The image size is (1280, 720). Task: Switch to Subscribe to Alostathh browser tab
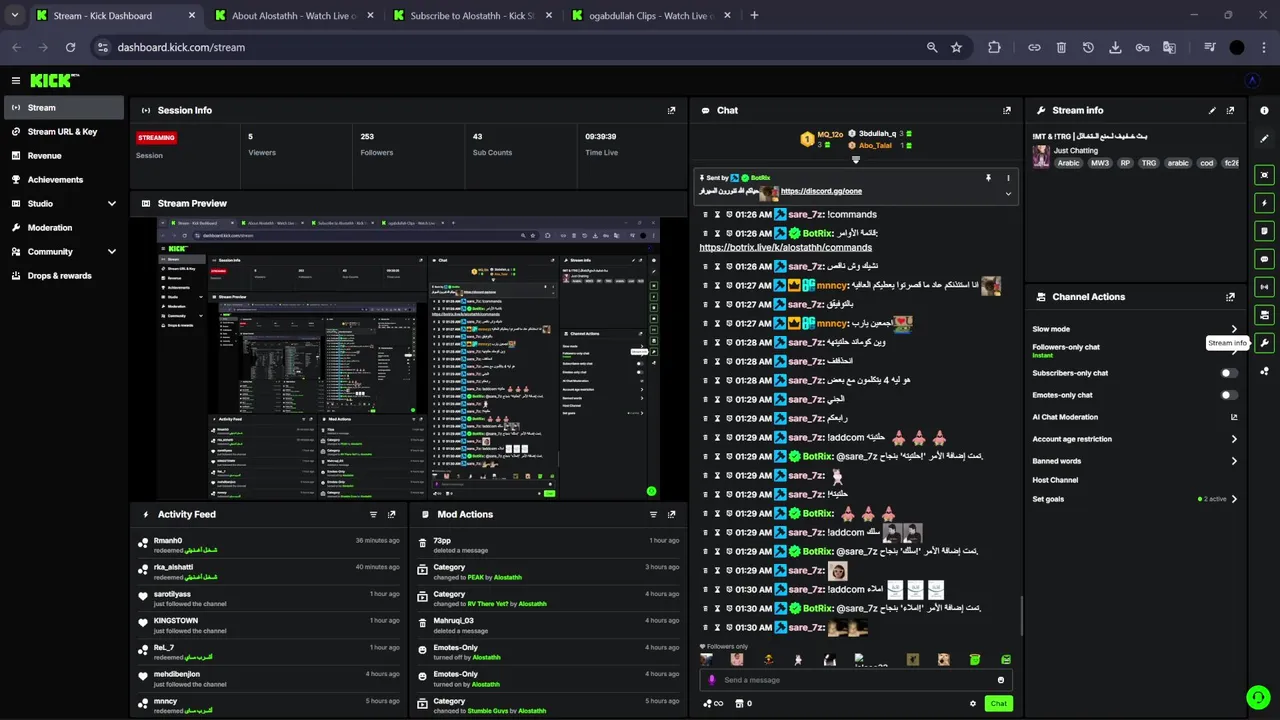tap(471, 15)
